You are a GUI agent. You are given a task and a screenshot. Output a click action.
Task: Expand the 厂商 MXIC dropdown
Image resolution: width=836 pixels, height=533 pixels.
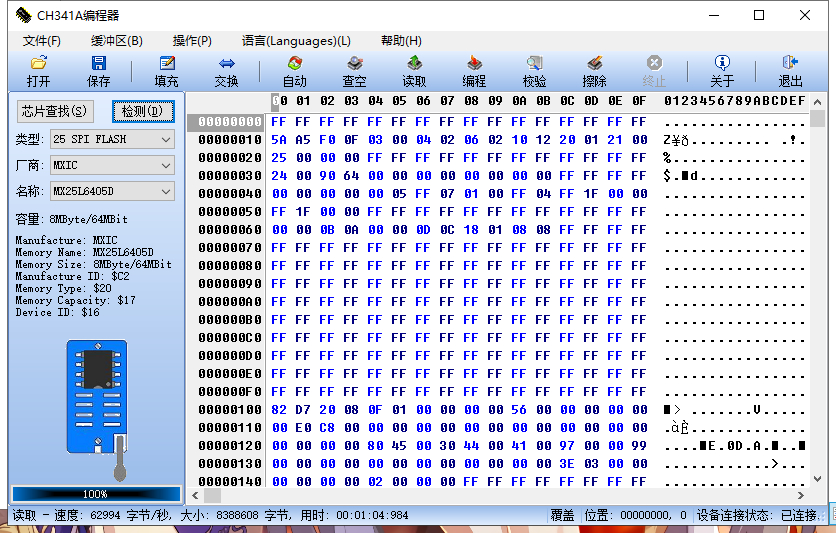[166, 165]
